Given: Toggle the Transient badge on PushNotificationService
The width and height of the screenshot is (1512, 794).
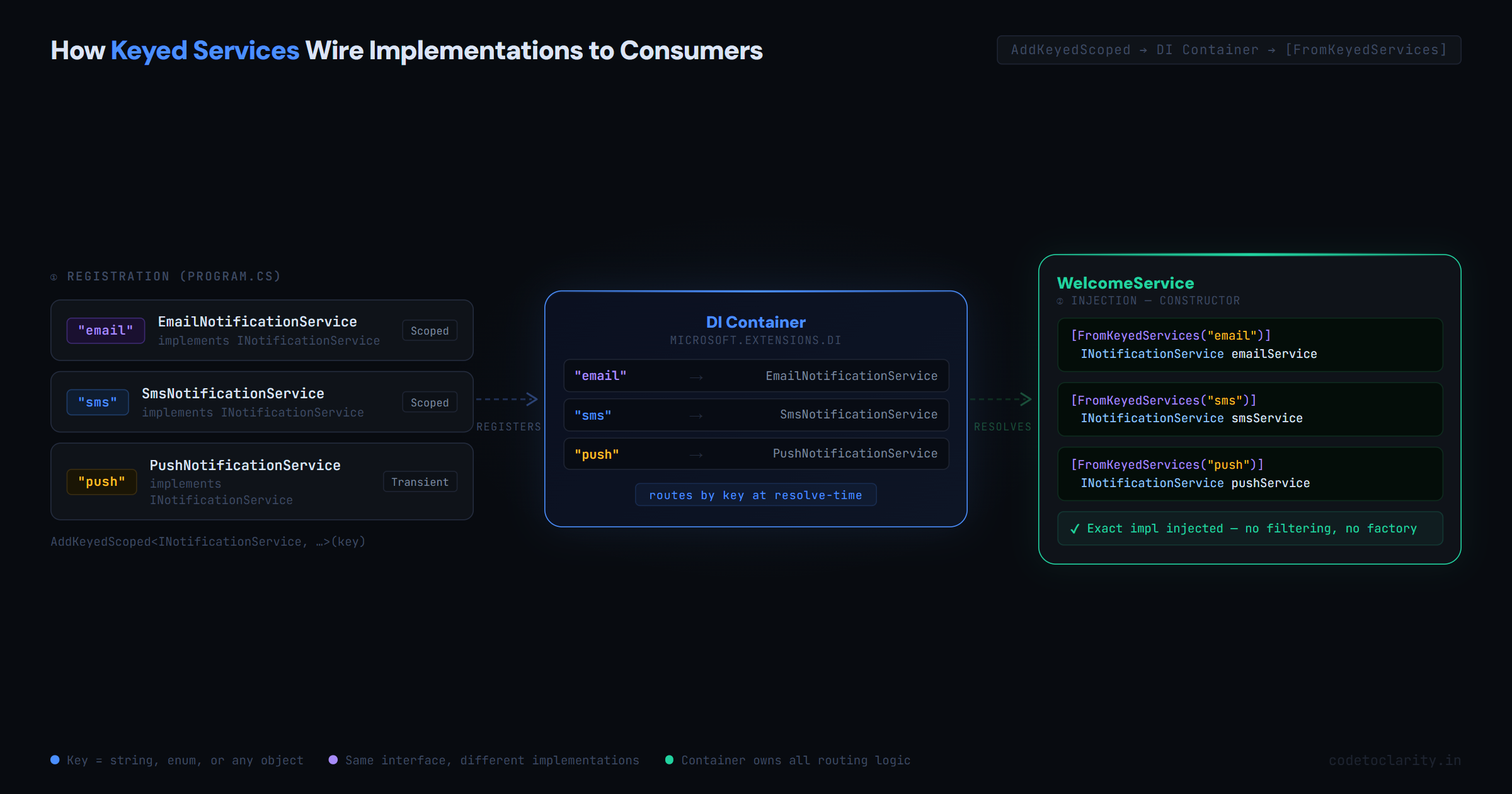Looking at the screenshot, I should point(420,481).
